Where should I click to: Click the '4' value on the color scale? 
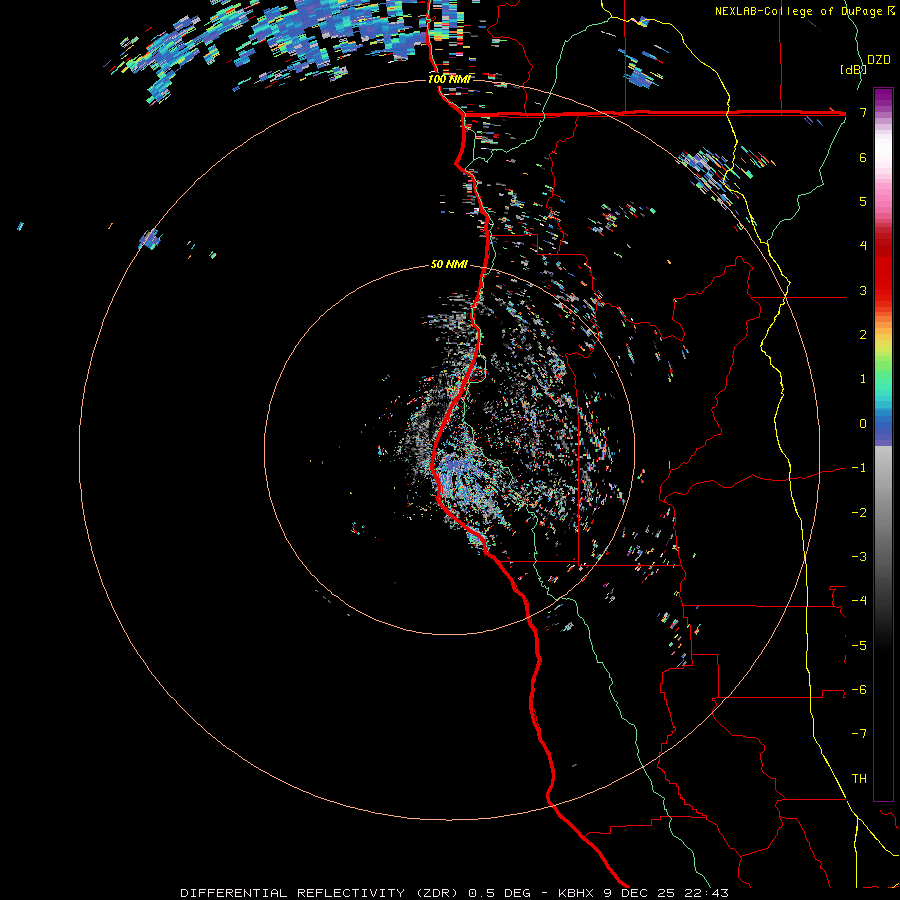coord(863,246)
